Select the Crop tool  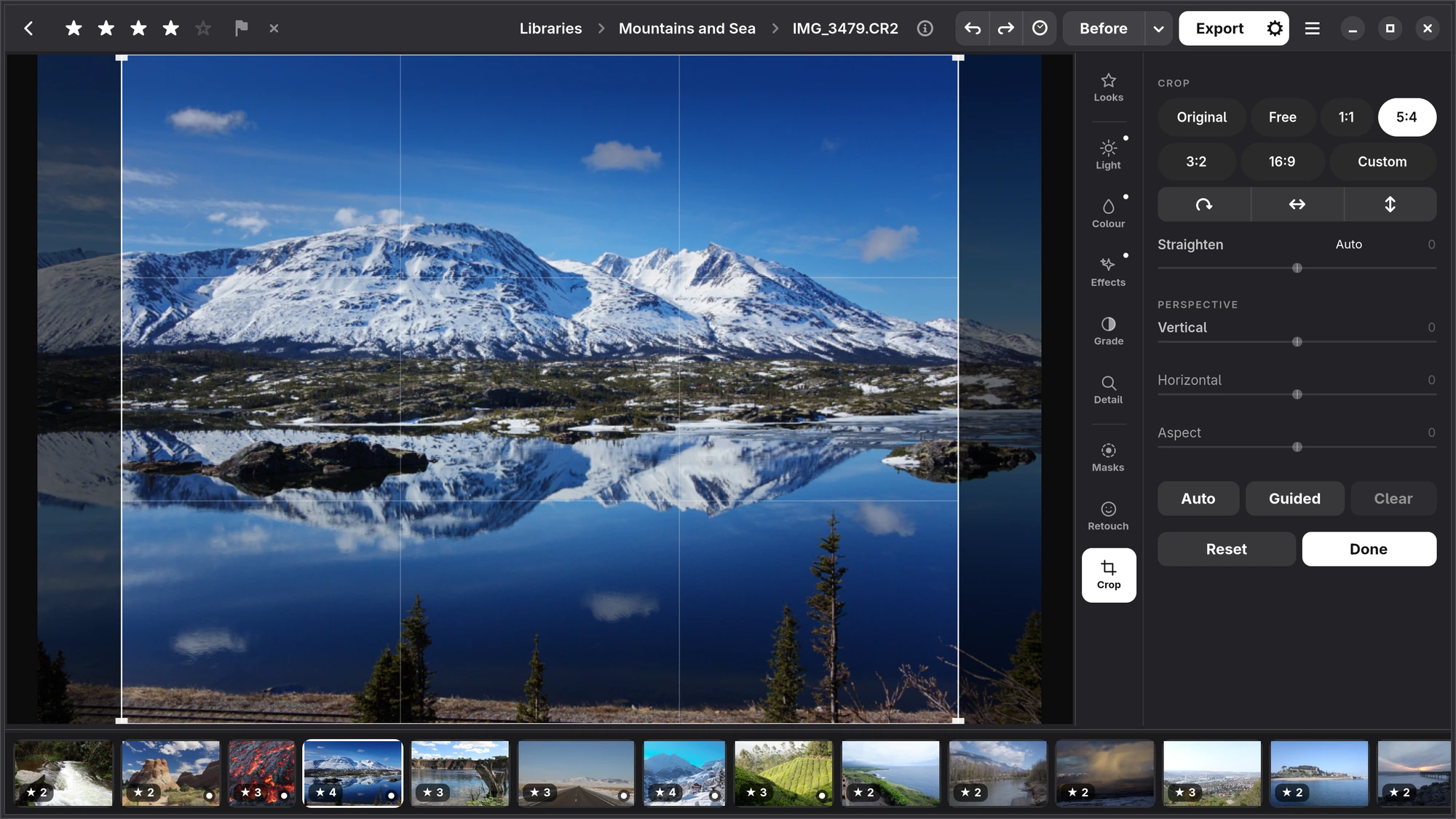(1109, 575)
